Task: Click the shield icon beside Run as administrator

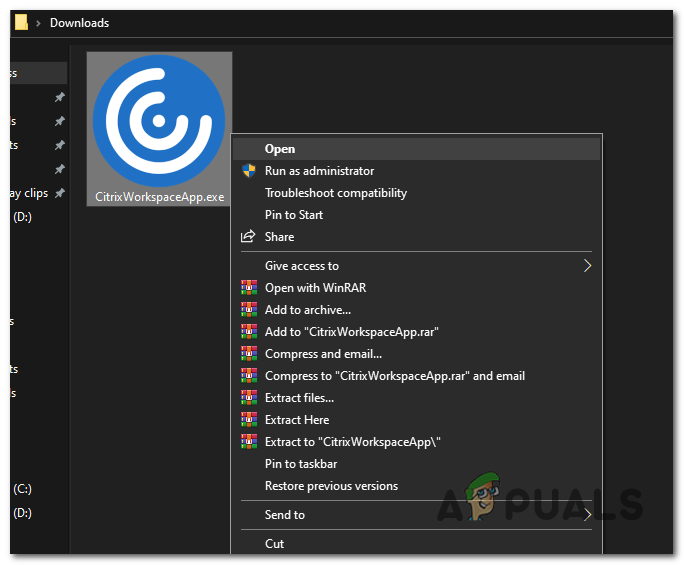Action: click(249, 171)
